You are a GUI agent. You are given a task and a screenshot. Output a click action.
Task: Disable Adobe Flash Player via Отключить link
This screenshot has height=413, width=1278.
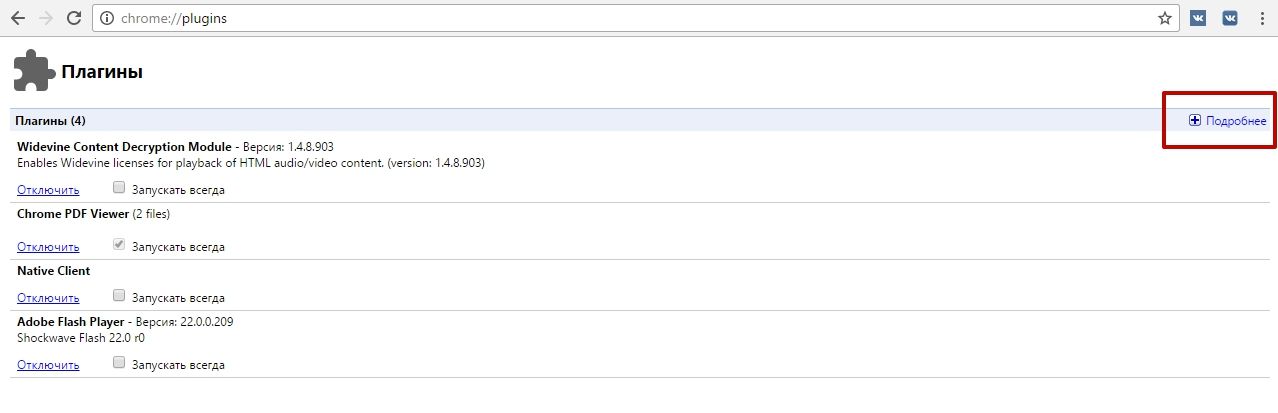point(48,365)
